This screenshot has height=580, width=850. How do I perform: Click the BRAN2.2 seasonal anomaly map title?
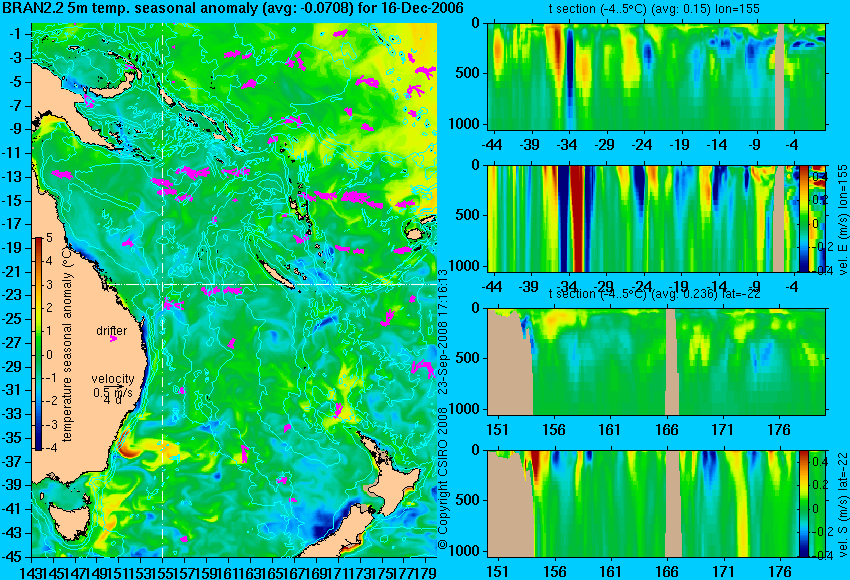pyautogui.click(x=233, y=8)
